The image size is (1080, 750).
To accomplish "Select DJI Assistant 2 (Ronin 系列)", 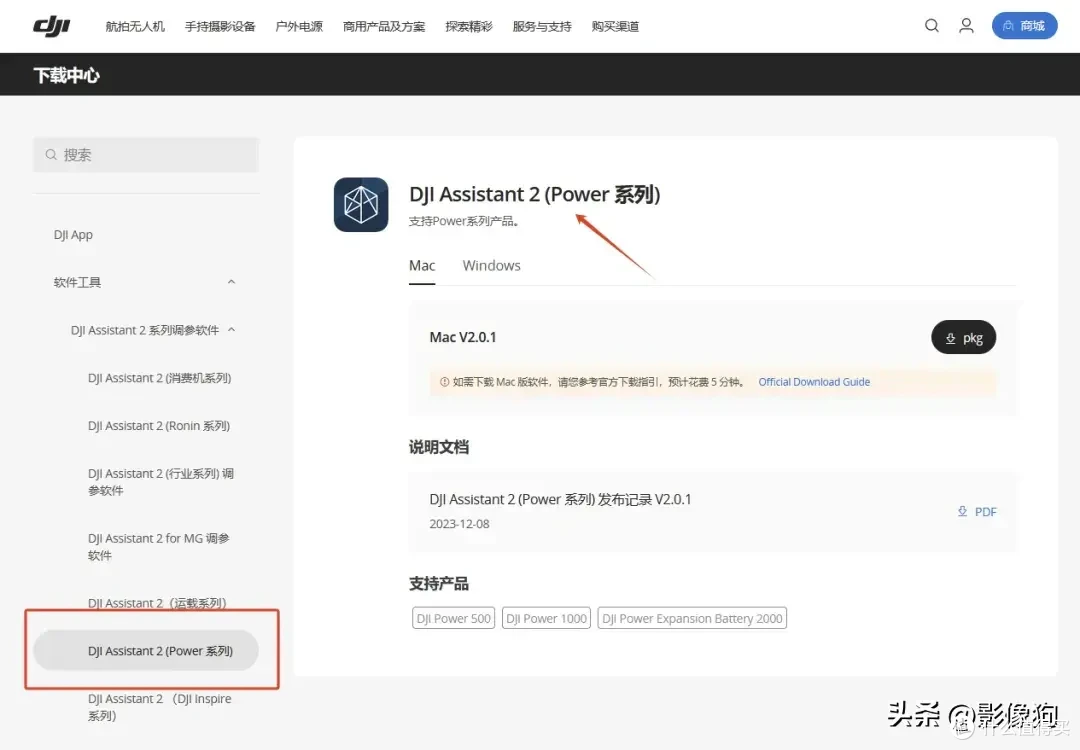I will click(x=158, y=426).
